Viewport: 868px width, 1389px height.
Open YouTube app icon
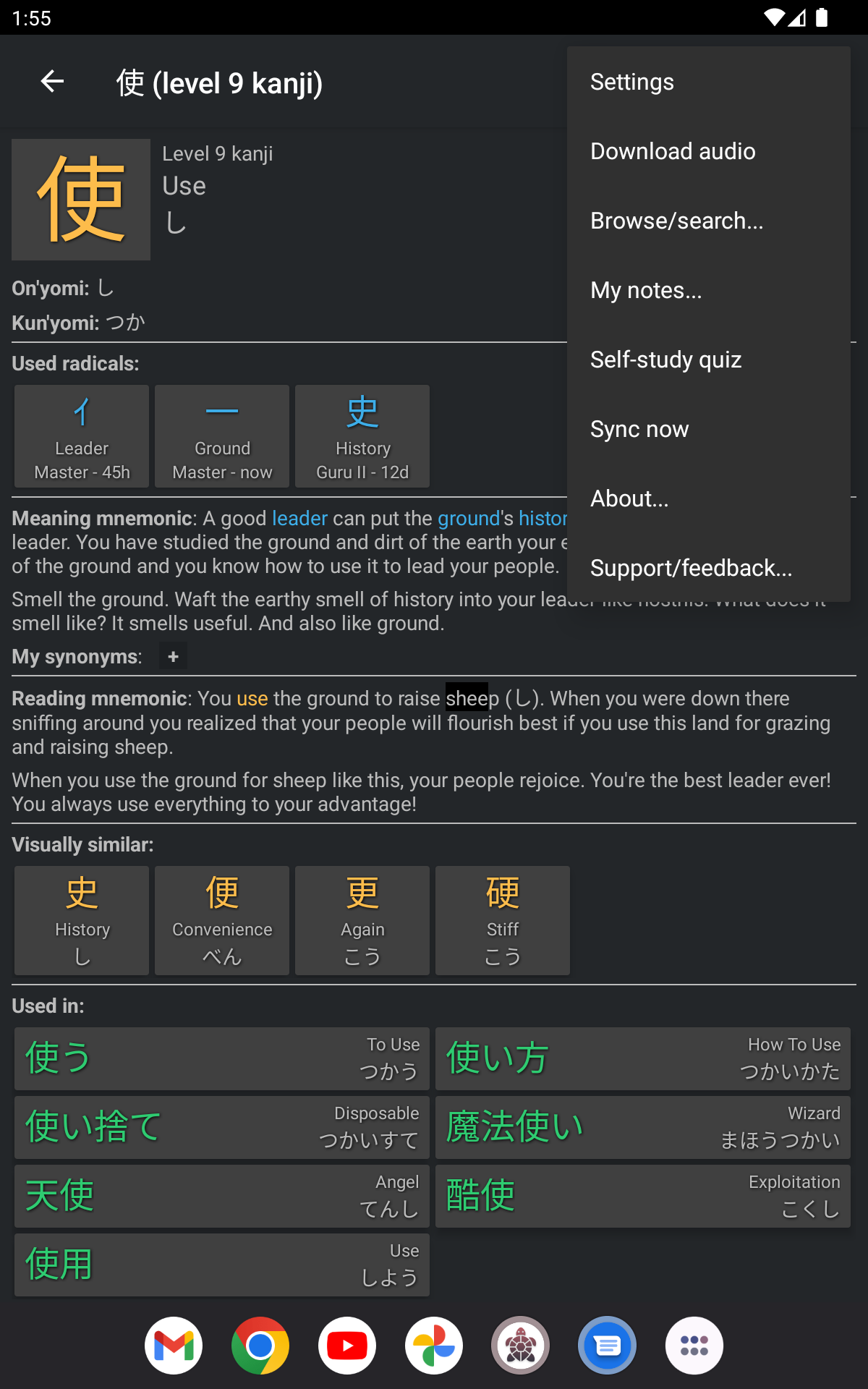347,1346
